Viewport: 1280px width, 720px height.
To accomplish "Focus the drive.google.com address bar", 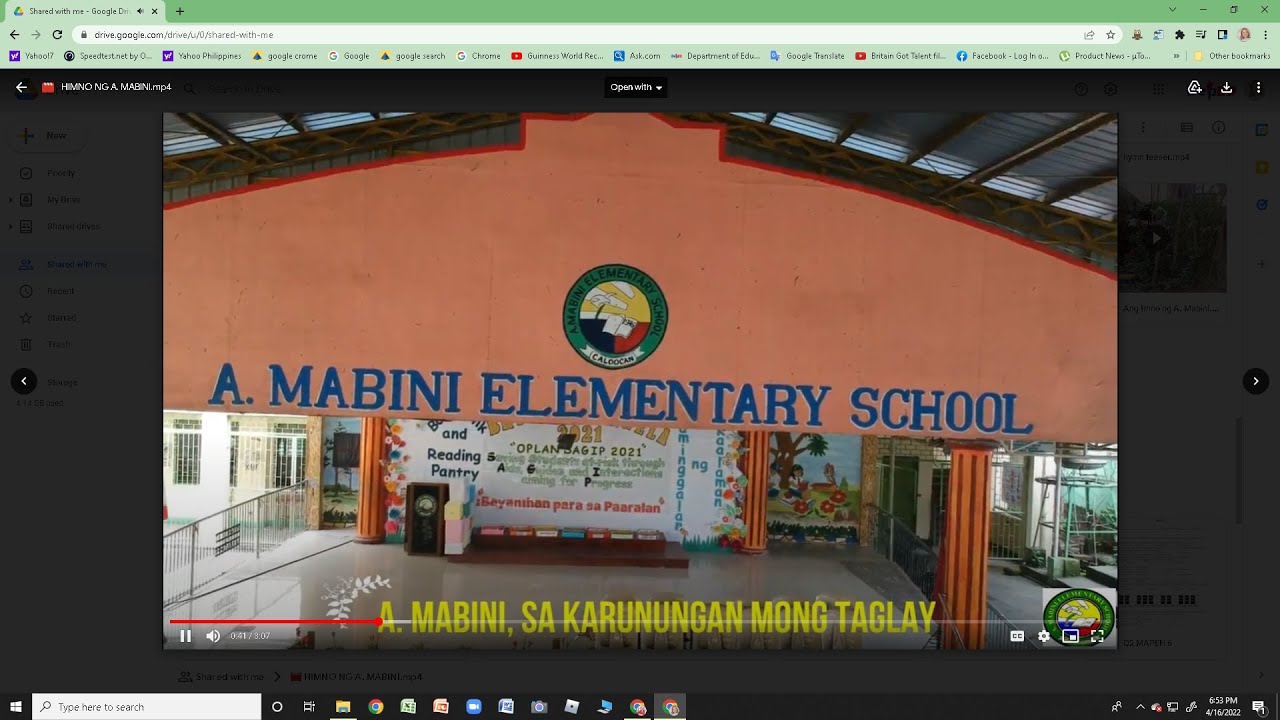I will (x=580, y=34).
